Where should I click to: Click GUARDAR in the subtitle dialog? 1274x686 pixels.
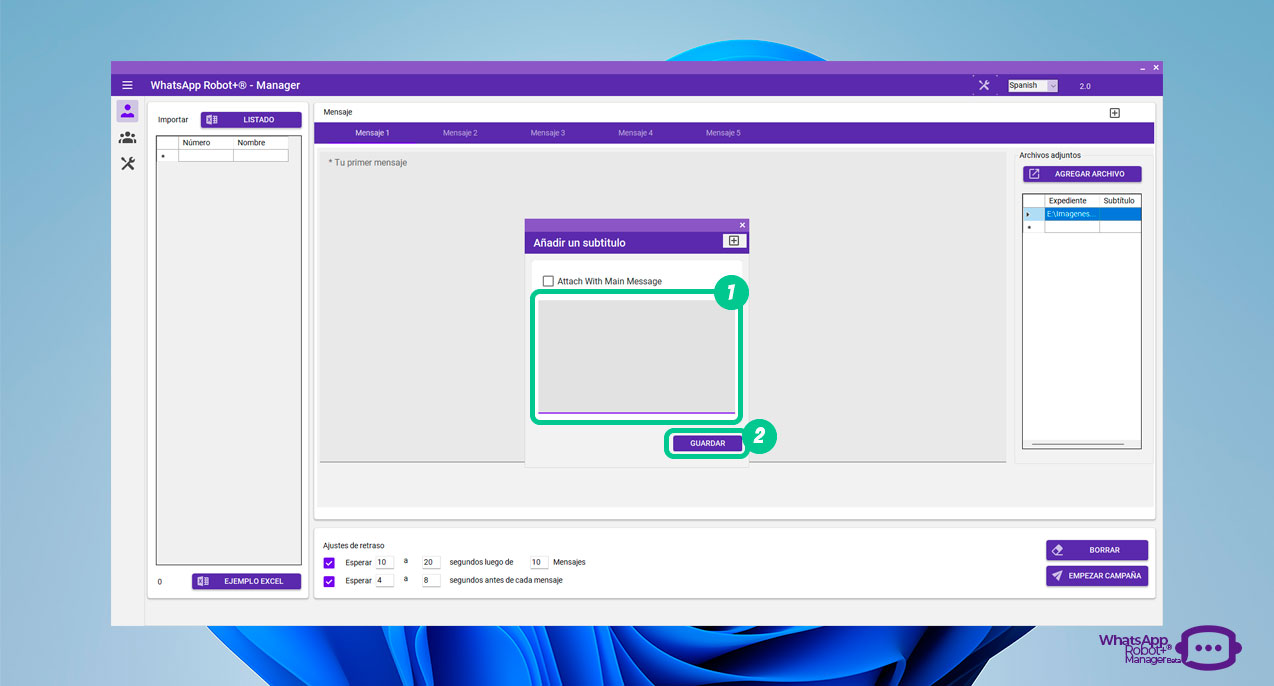(707, 443)
